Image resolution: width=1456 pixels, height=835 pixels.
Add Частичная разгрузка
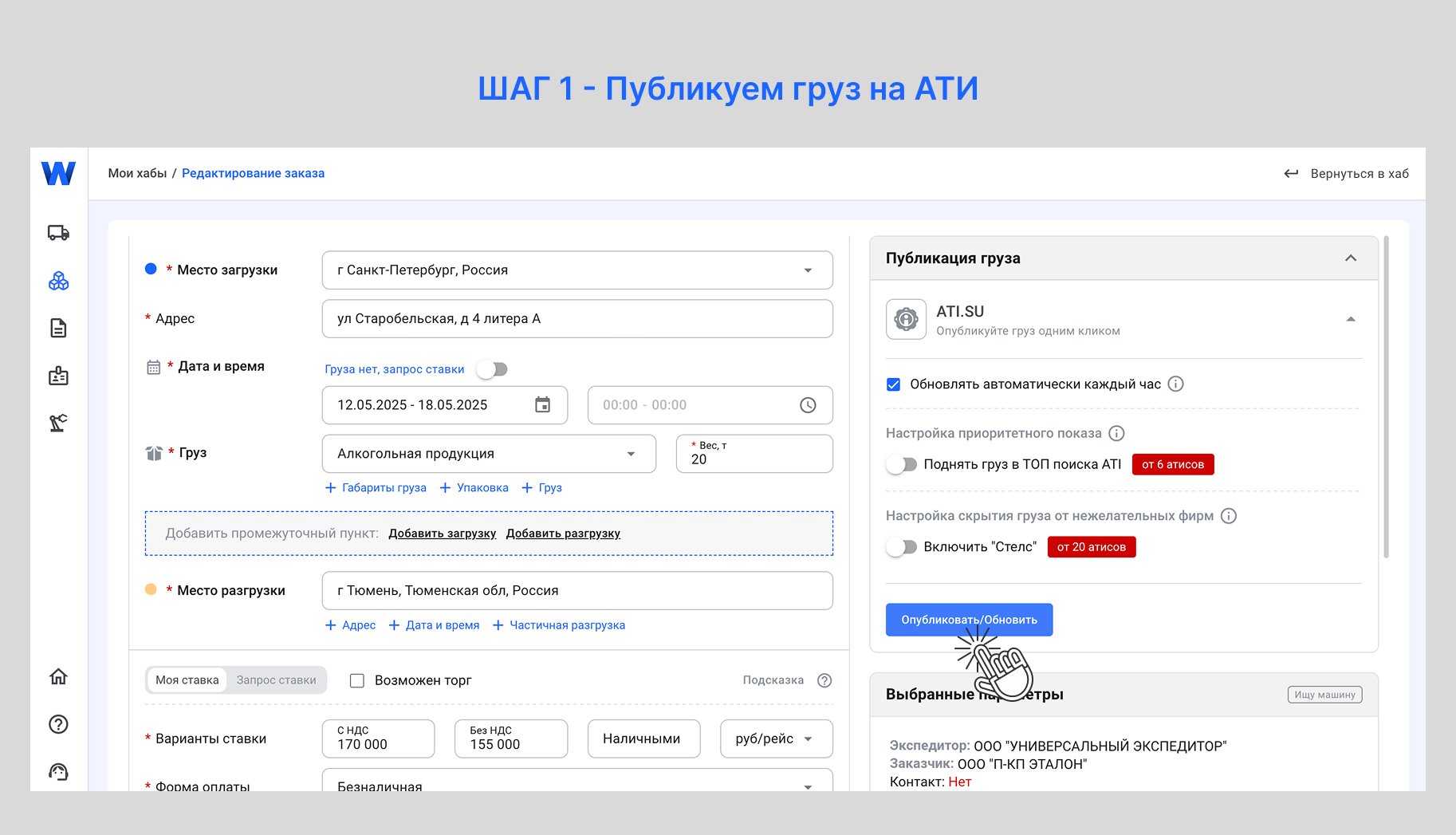[558, 625]
